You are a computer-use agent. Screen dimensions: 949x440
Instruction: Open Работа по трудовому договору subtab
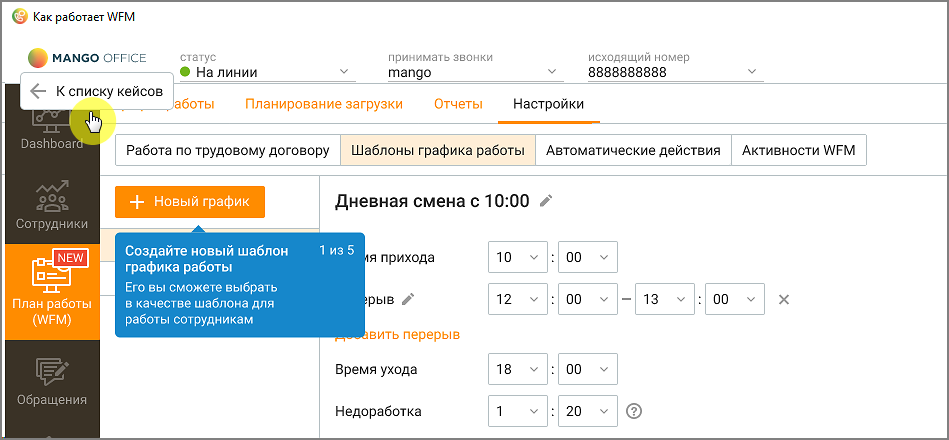point(228,150)
